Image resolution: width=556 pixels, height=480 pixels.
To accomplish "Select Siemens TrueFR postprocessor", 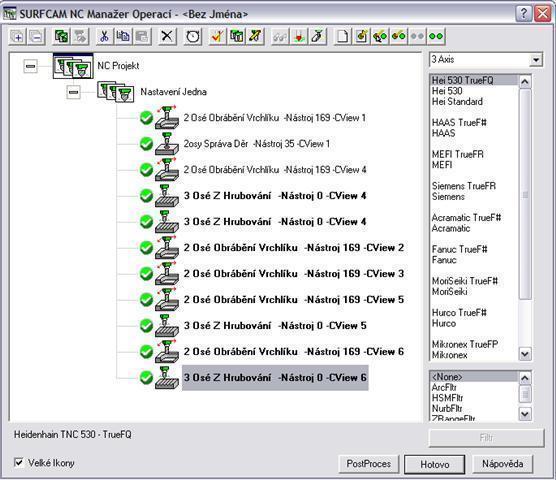I will coord(474,186).
